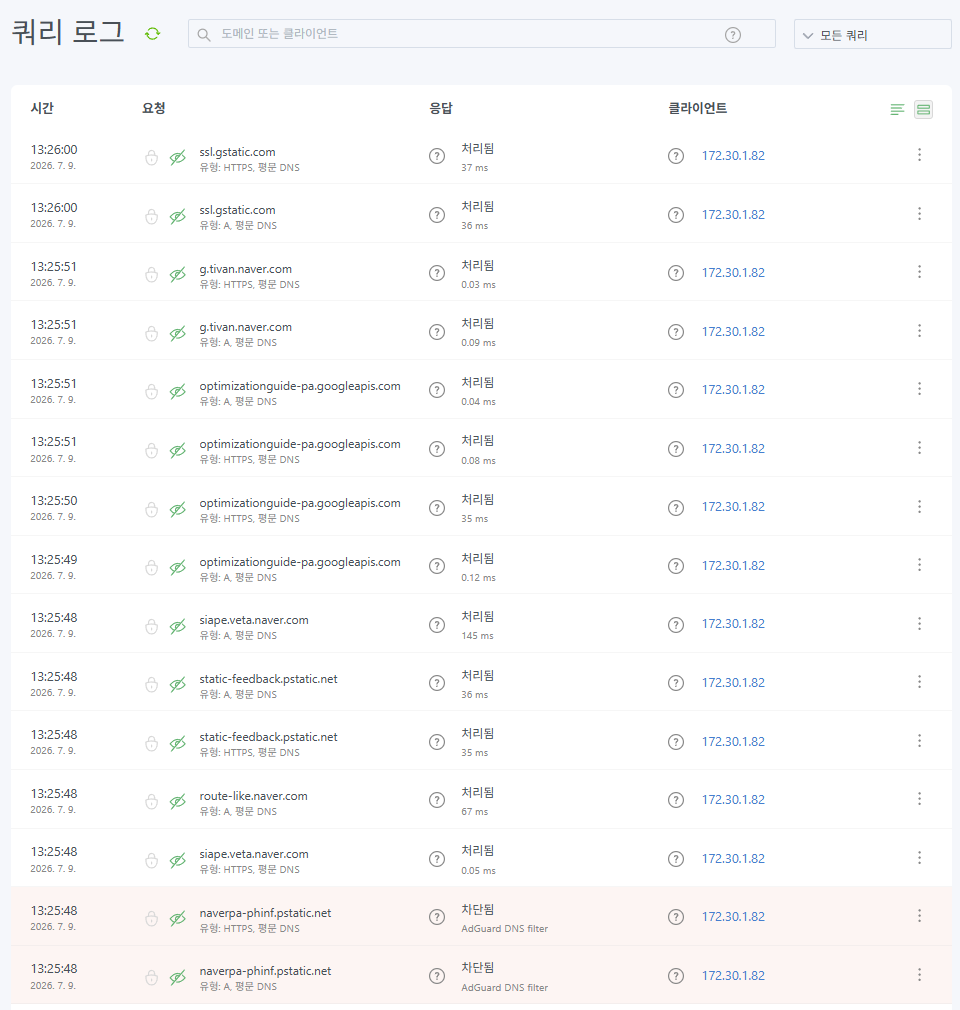The image size is (960, 1010).
Task: Open the 모든 쿼리 filter dropdown
Action: (x=872, y=35)
